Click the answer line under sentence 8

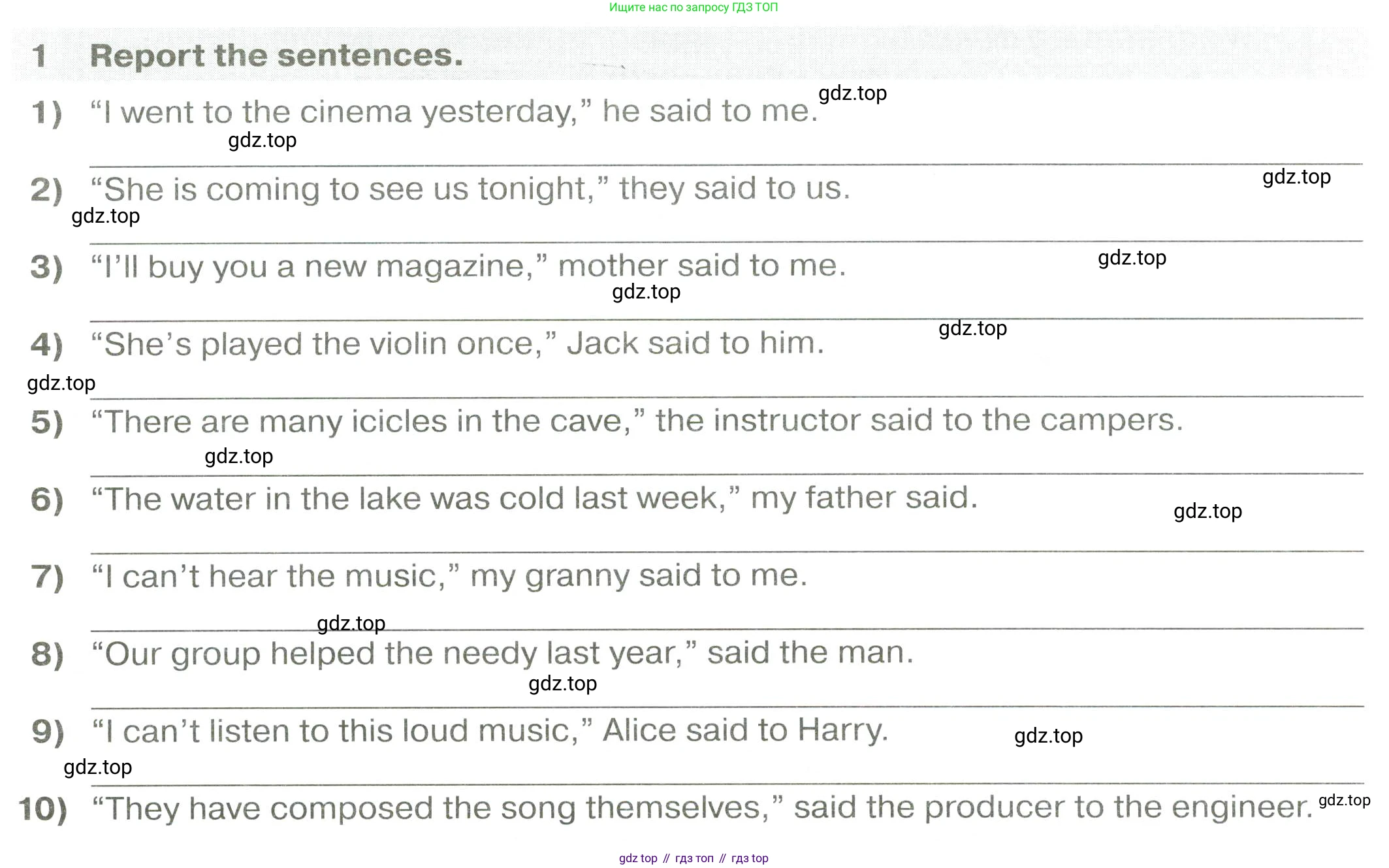coord(726,707)
